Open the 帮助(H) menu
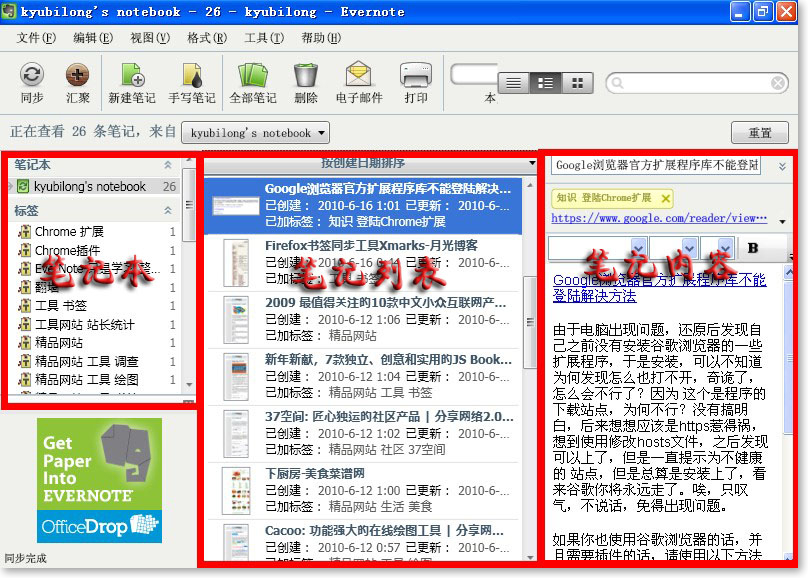The height and width of the screenshot is (578, 808). (321, 38)
